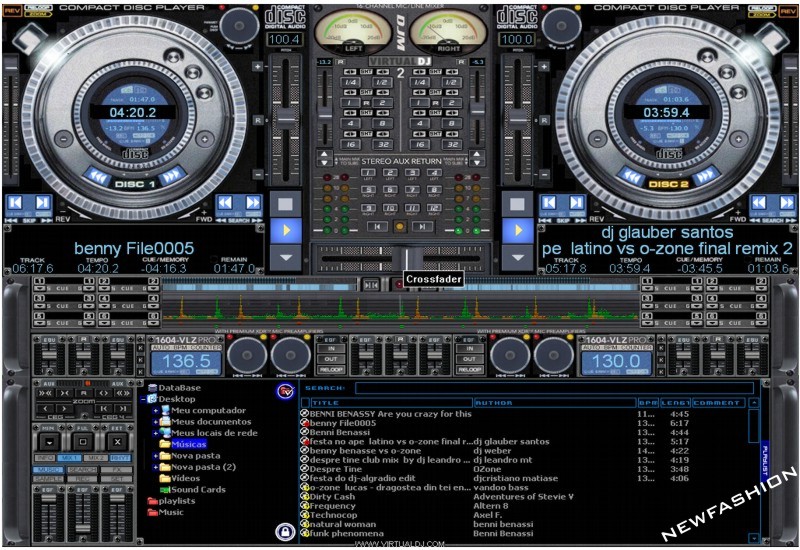This screenshot has width=800, height=550.
Task: Toggle right deck 16 loop length button
Action: [x=419, y=144]
